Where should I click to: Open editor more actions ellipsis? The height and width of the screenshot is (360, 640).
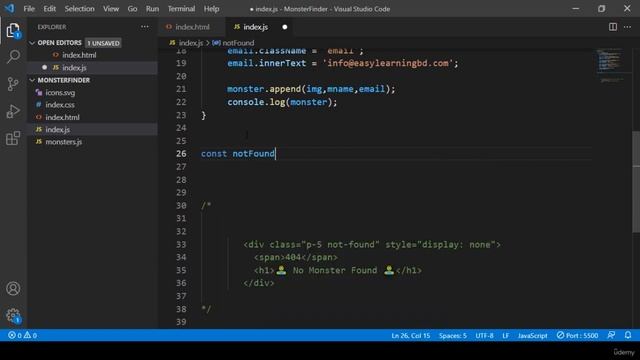pos(627,27)
